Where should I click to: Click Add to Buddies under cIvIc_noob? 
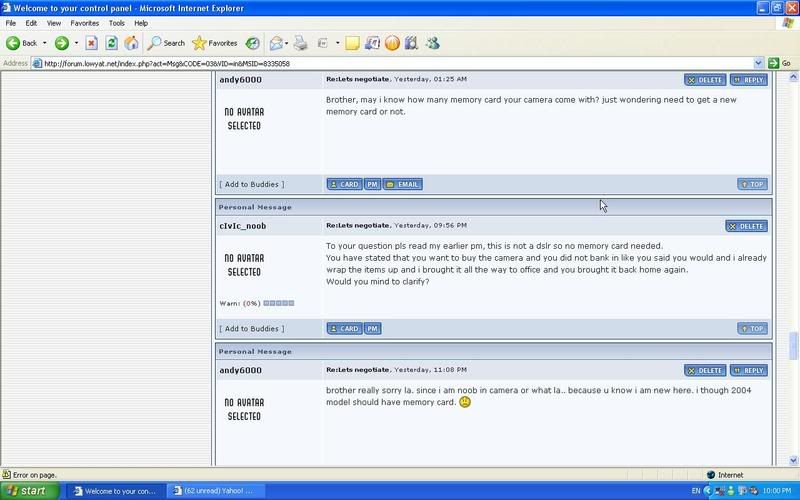[251, 328]
